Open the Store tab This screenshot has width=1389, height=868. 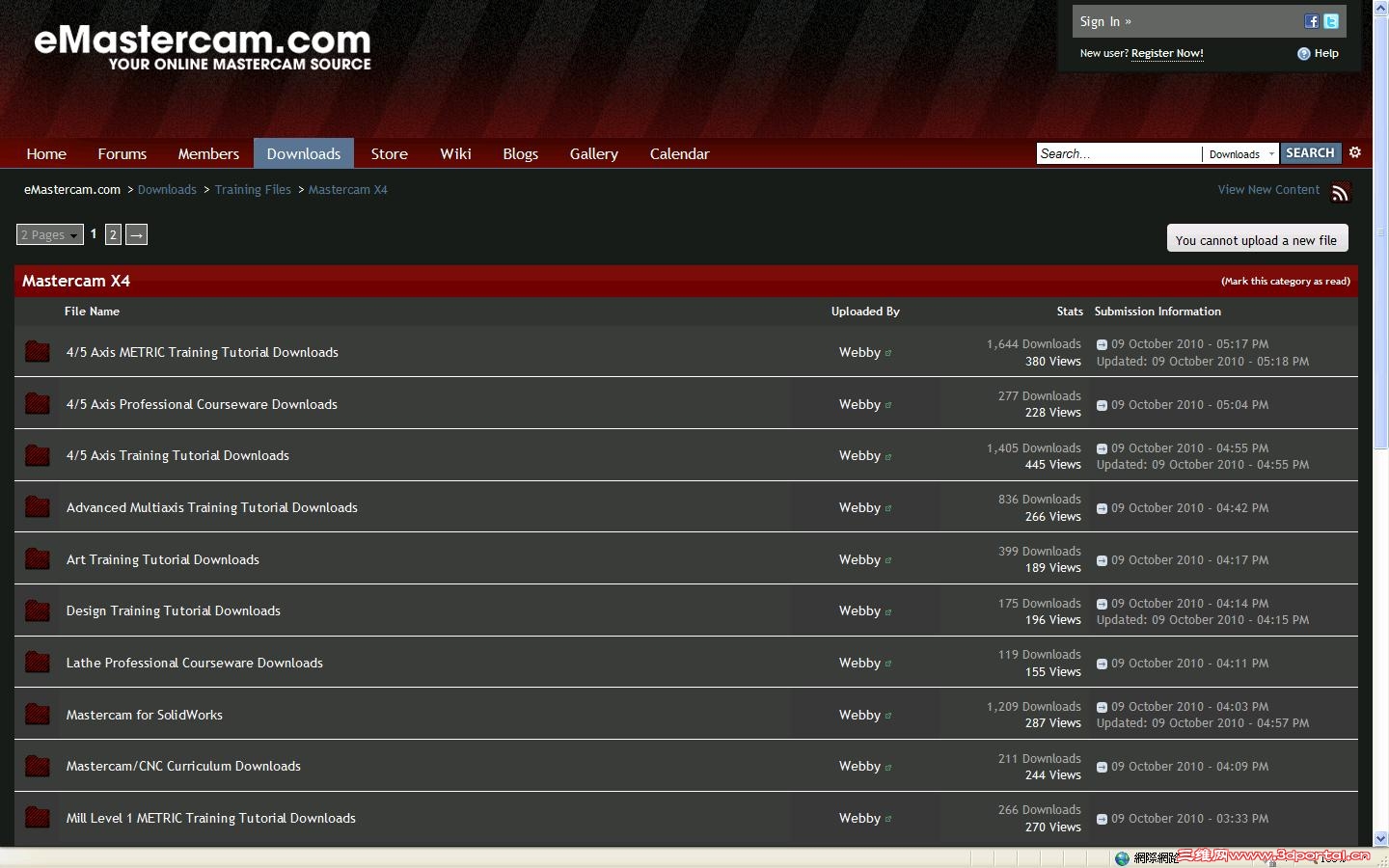pyautogui.click(x=390, y=153)
